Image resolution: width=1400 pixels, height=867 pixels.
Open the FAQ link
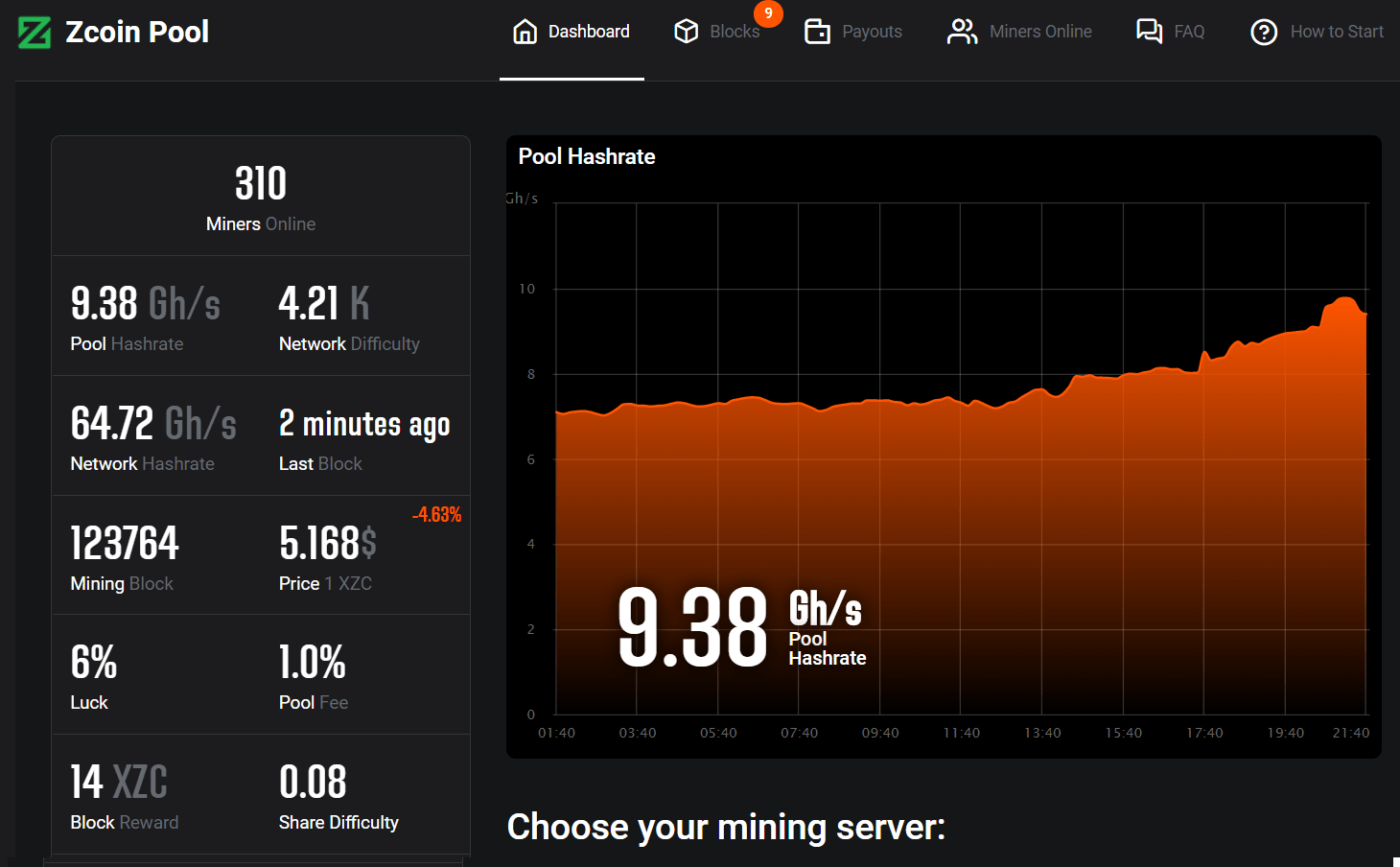(1188, 32)
